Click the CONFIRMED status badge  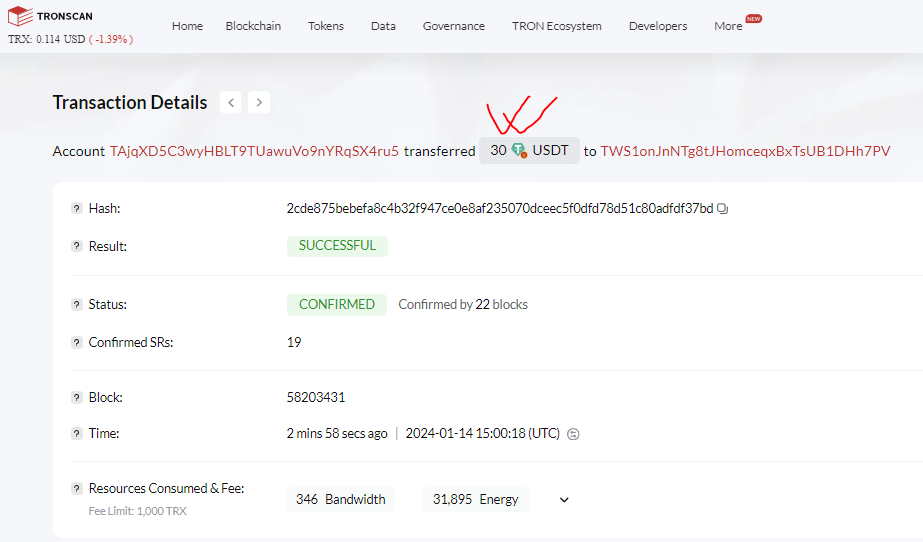(337, 304)
